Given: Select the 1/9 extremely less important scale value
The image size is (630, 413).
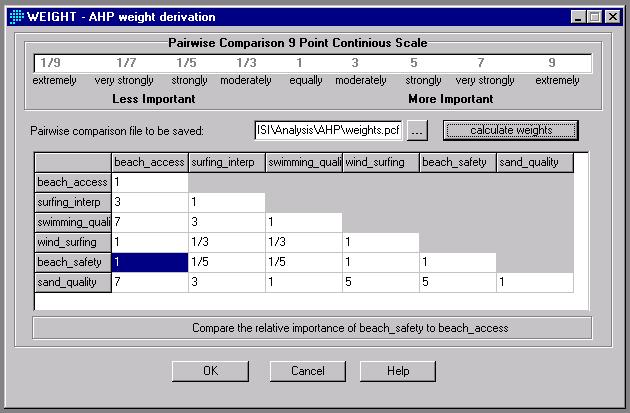Looking at the screenshot, I should (51, 63).
